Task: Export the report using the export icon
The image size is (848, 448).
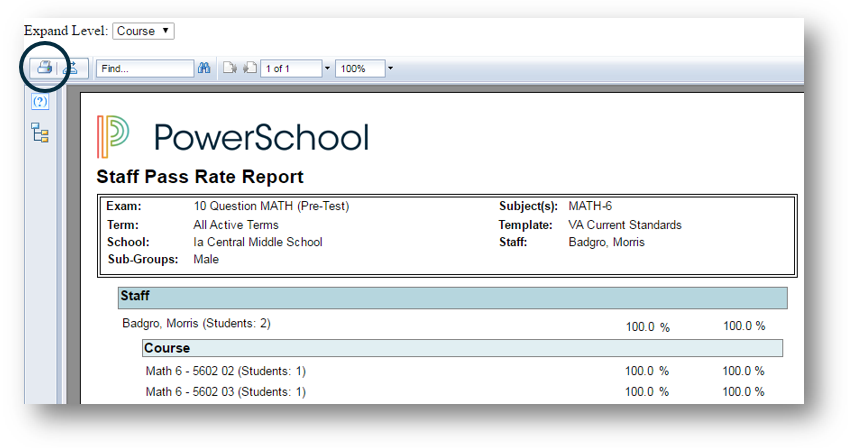Action: [x=70, y=68]
